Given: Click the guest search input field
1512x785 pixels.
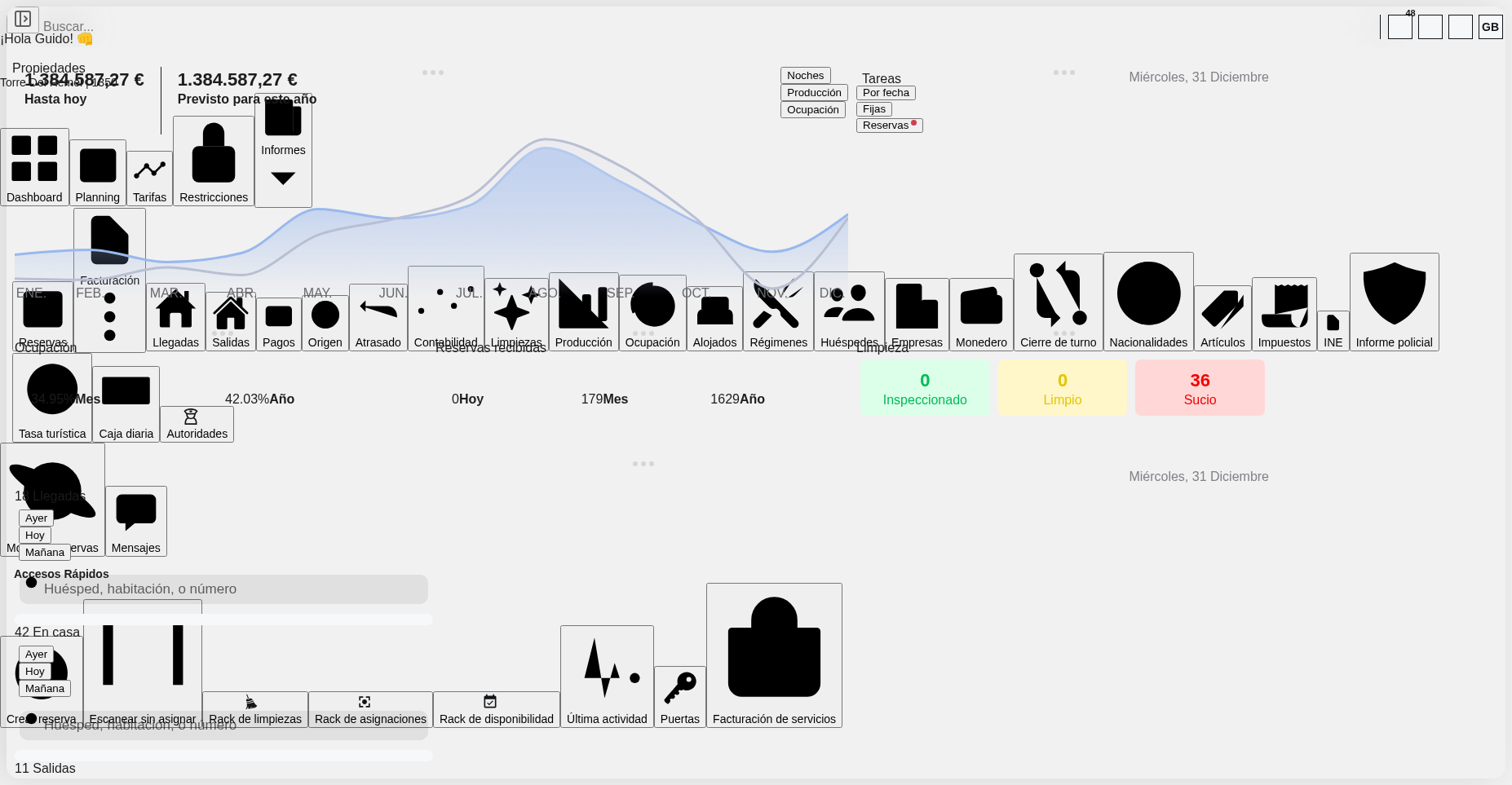Looking at the screenshot, I should pos(223,589).
